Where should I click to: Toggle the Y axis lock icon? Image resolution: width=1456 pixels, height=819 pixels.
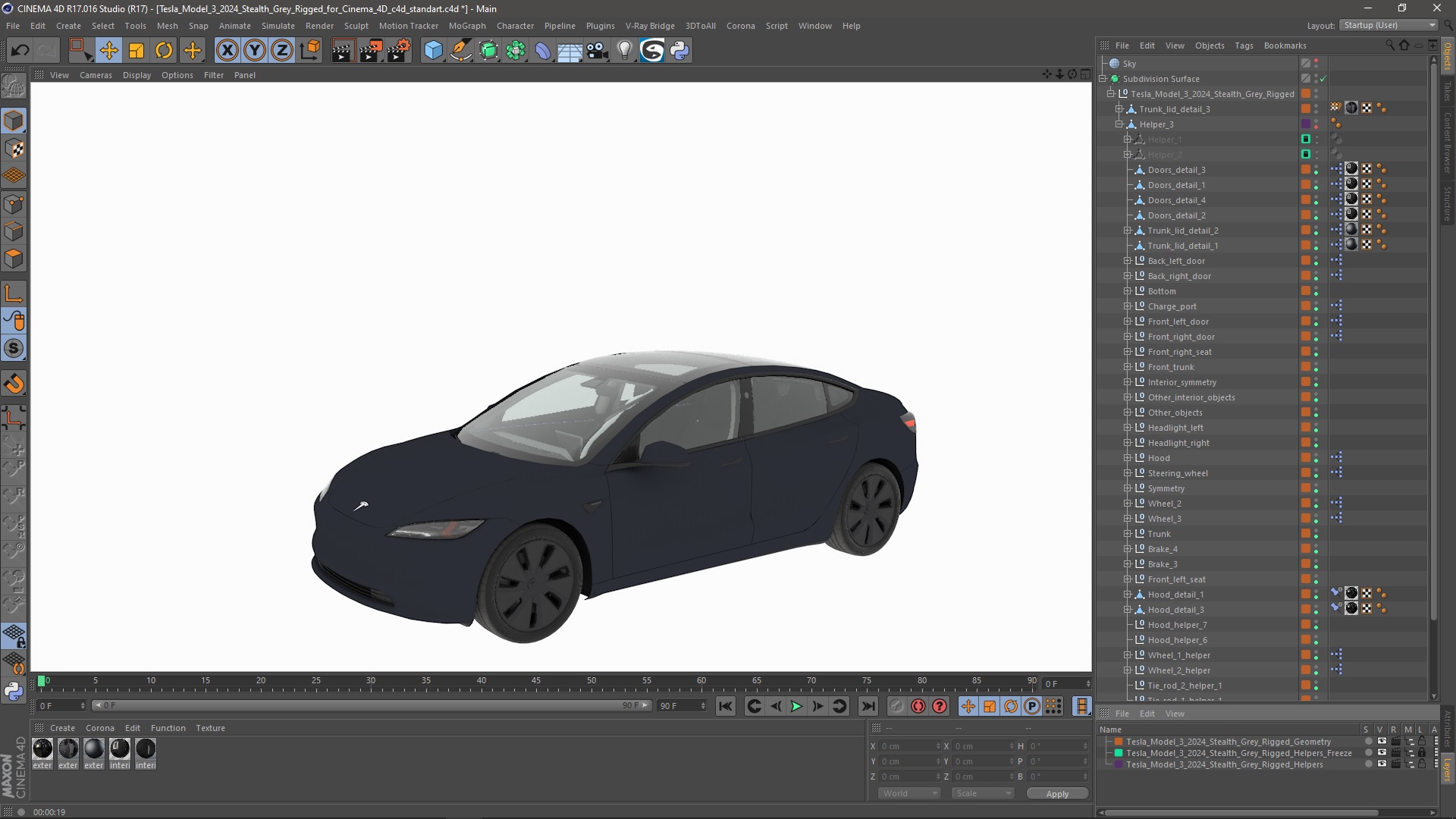pyautogui.click(x=255, y=51)
